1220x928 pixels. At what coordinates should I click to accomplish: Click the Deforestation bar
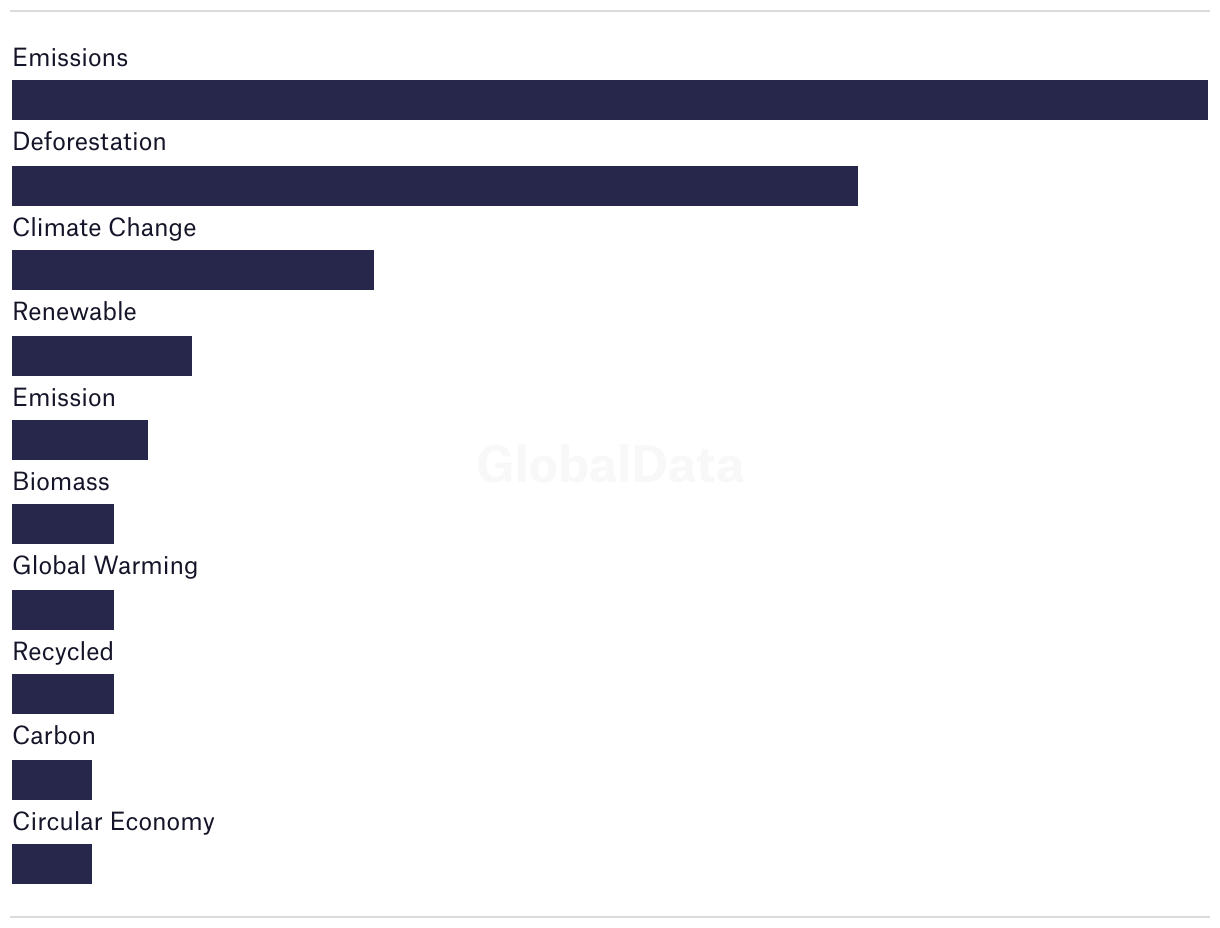(435, 186)
